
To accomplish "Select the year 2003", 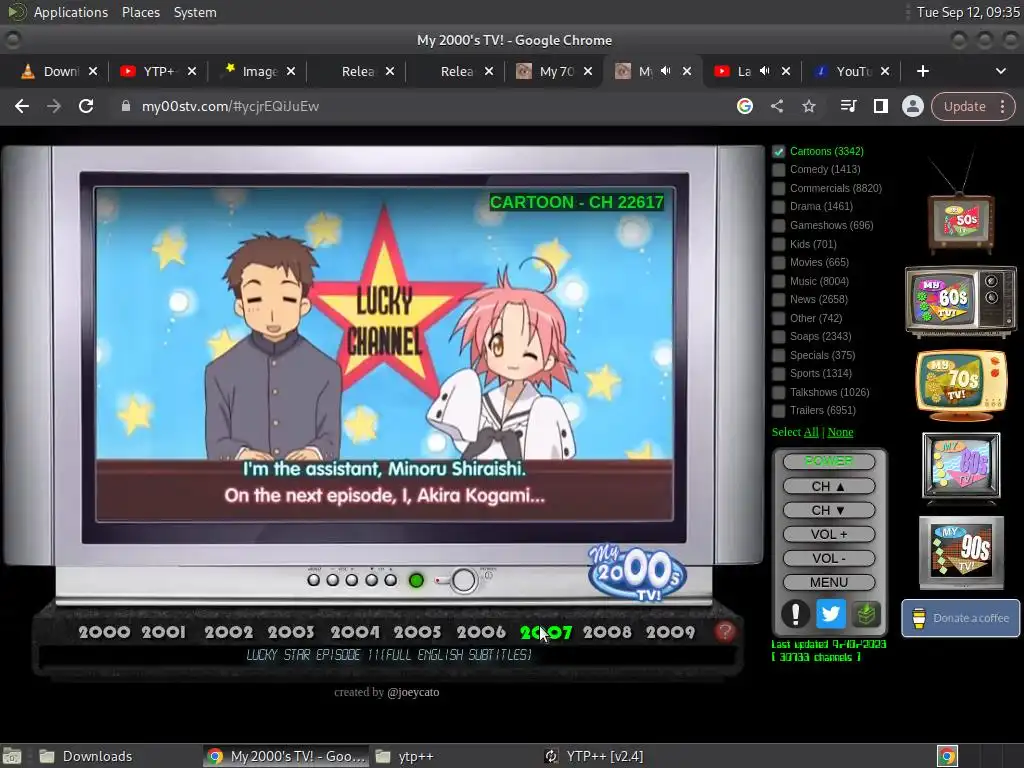I will (291, 632).
